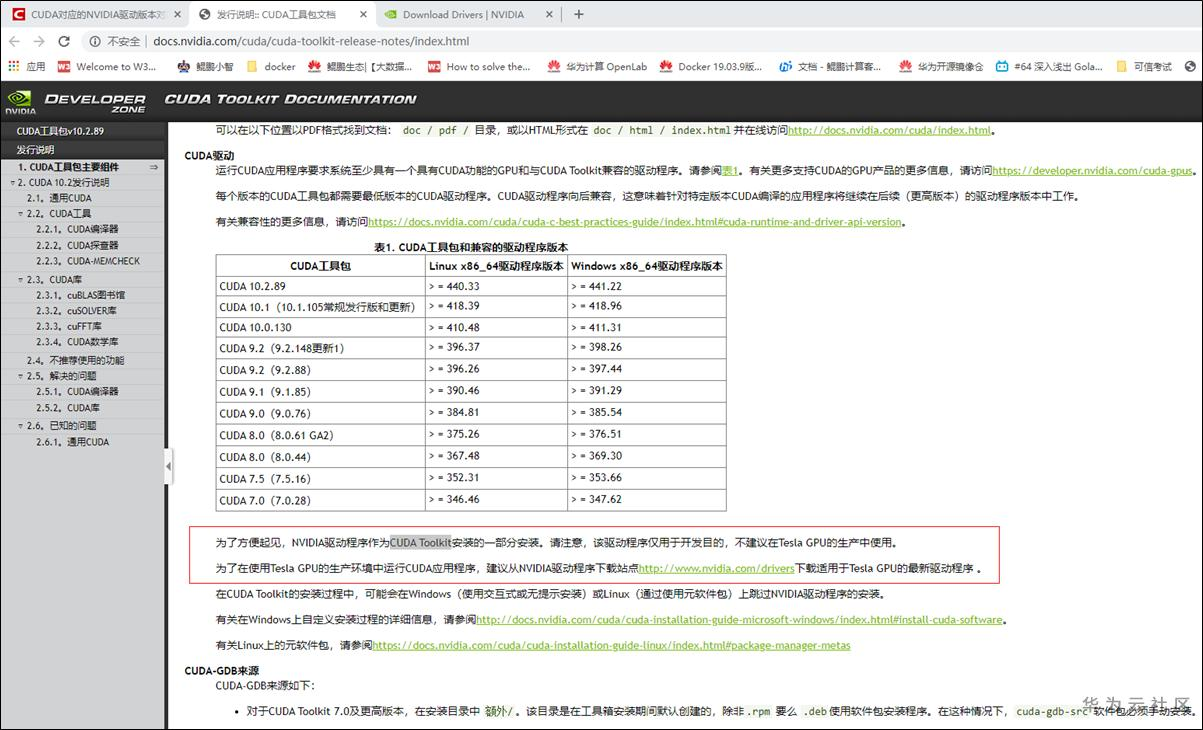Reload the current page
The height and width of the screenshot is (730, 1203).
click(x=64, y=43)
